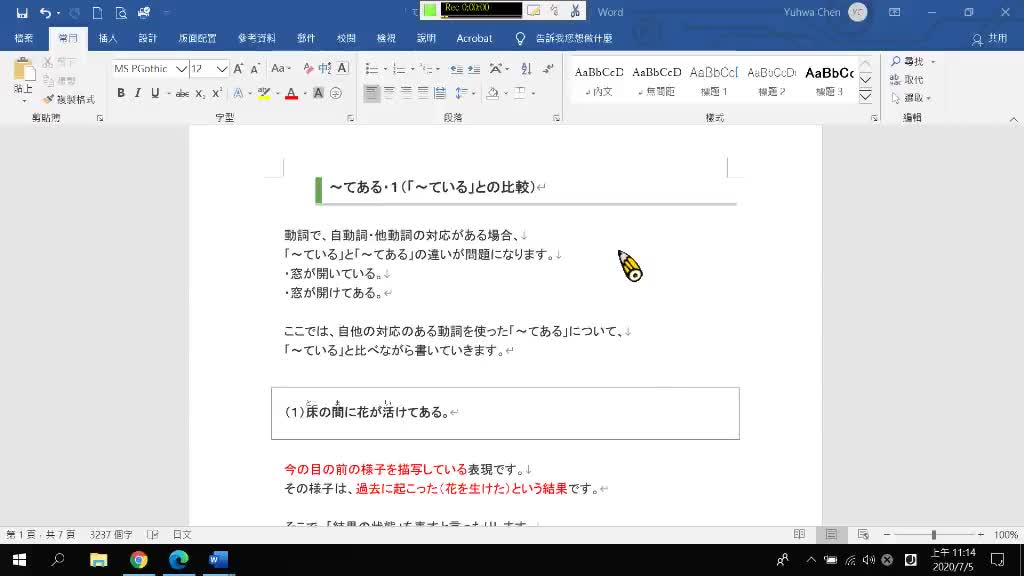Image resolution: width=1024 pixels, height=576 pixels.
Task: Open the font size dropdown
Action: point(221,69)
